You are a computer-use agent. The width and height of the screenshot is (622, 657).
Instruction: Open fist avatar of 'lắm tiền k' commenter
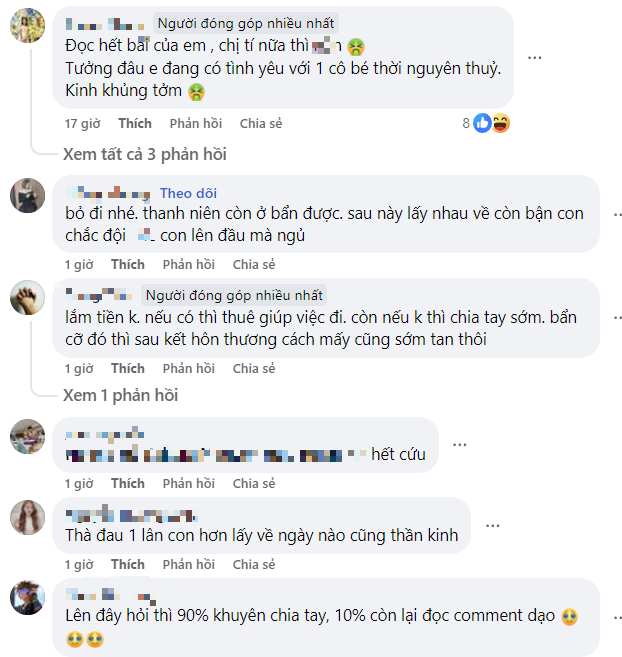[x=27, y=298]
